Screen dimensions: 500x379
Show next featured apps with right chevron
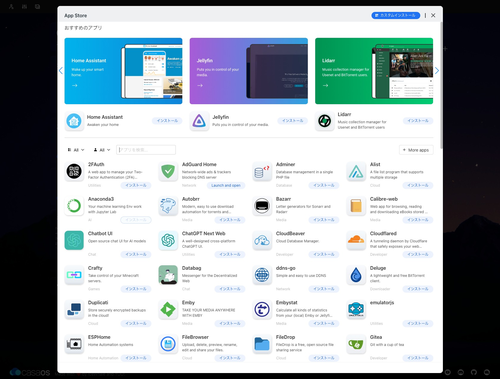[x=437, y=71]
